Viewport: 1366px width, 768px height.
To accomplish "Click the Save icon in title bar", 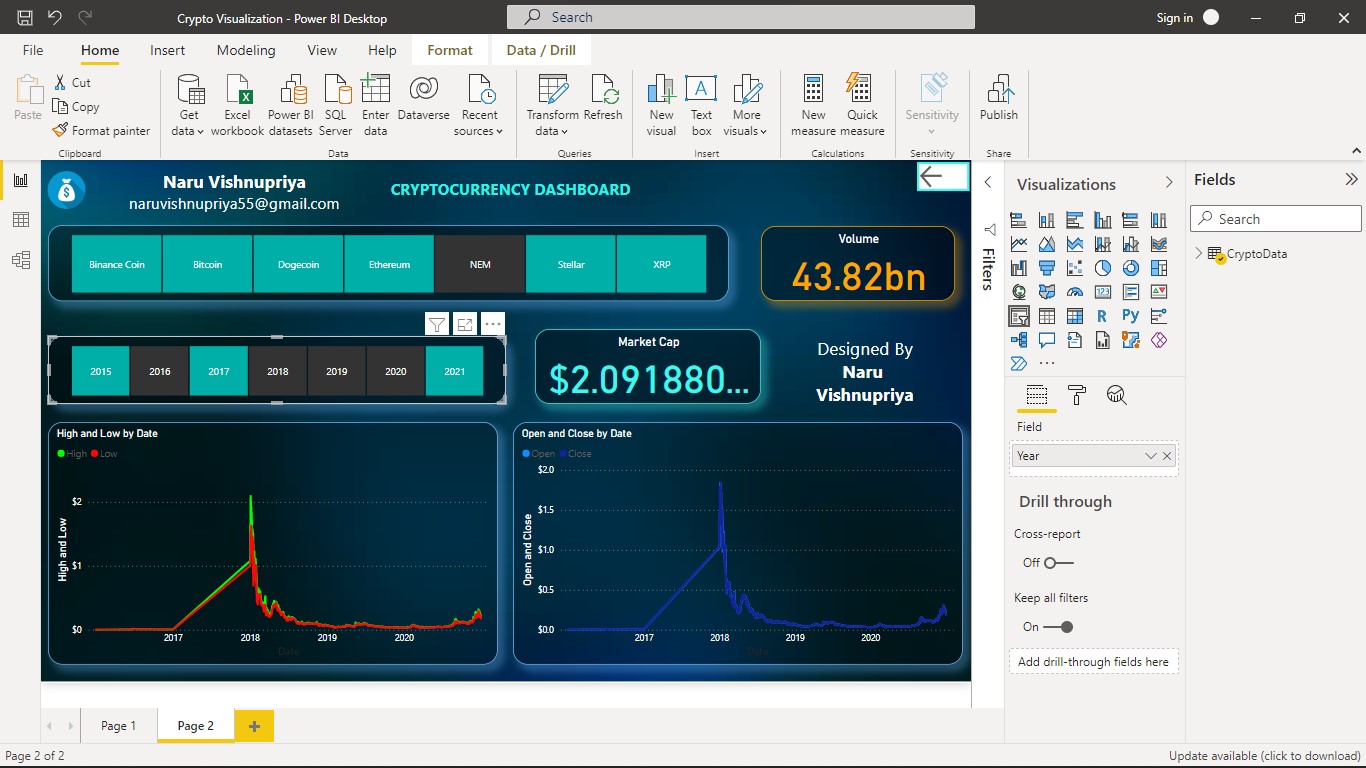I will click(25, 18).
